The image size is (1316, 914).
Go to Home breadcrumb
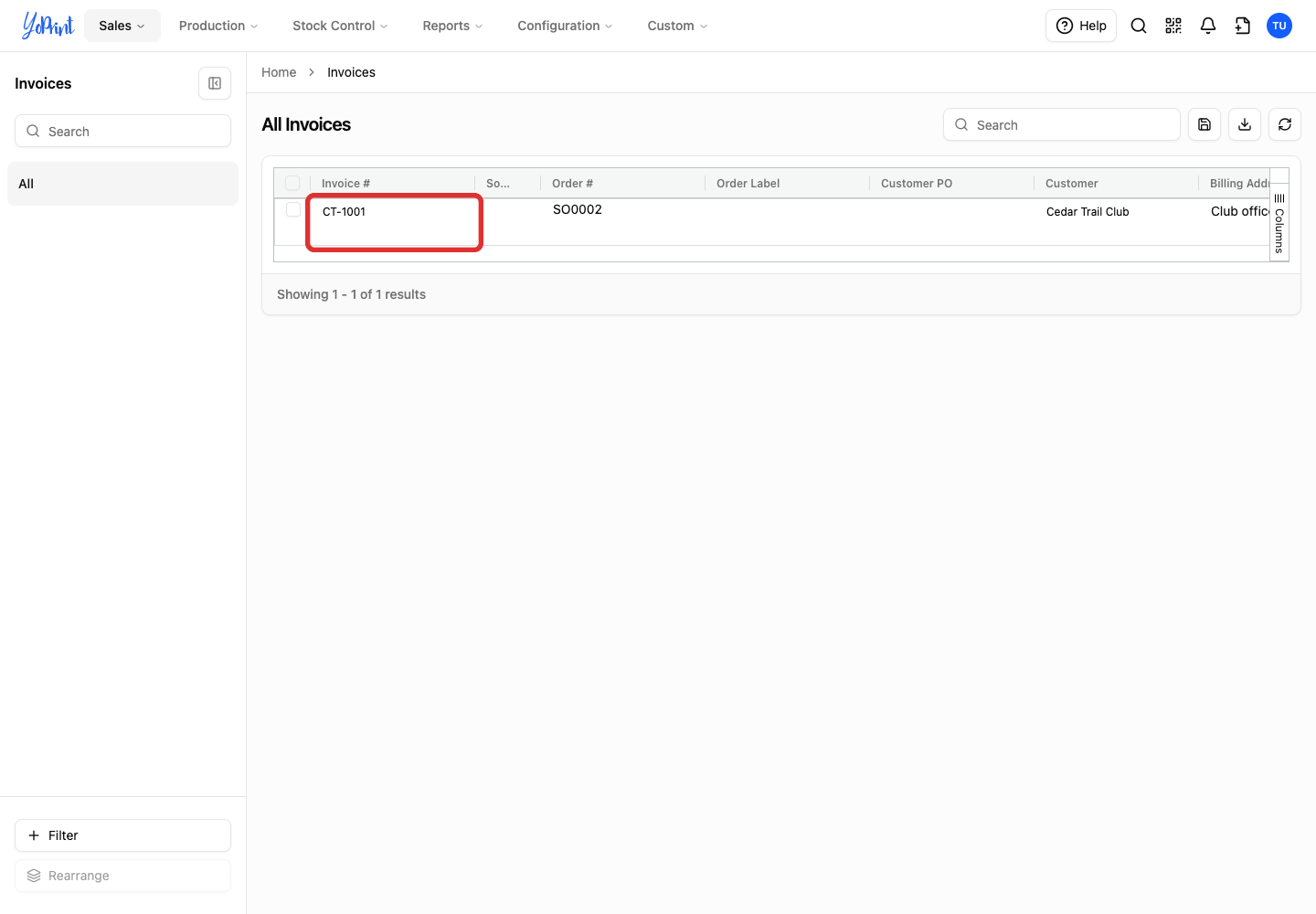tap(279, 72)
